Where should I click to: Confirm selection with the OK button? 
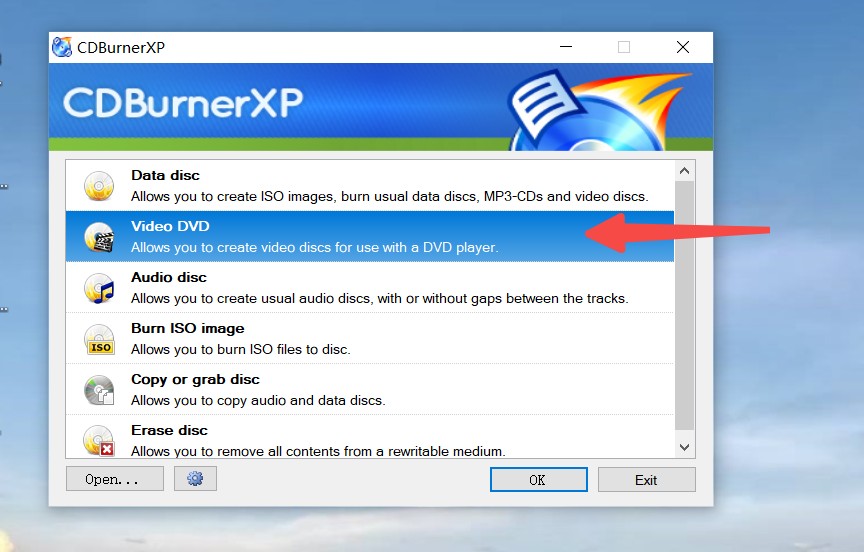(x=538, y=480)
